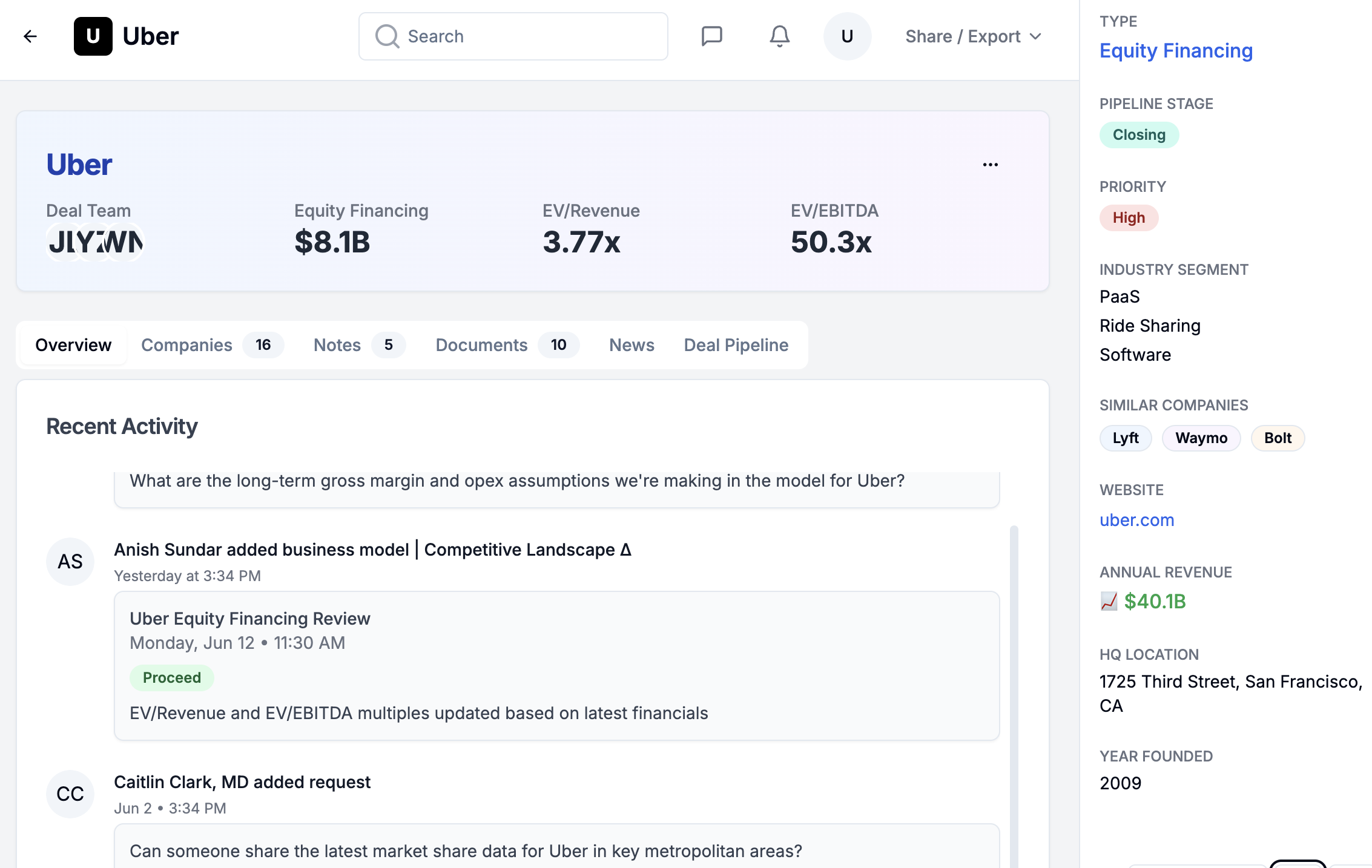Viewport: 1372px width, 868px height.
Task: Click the 'Monday, Jun 12 • 11:30 AM' date
Action: coord(237,643)
